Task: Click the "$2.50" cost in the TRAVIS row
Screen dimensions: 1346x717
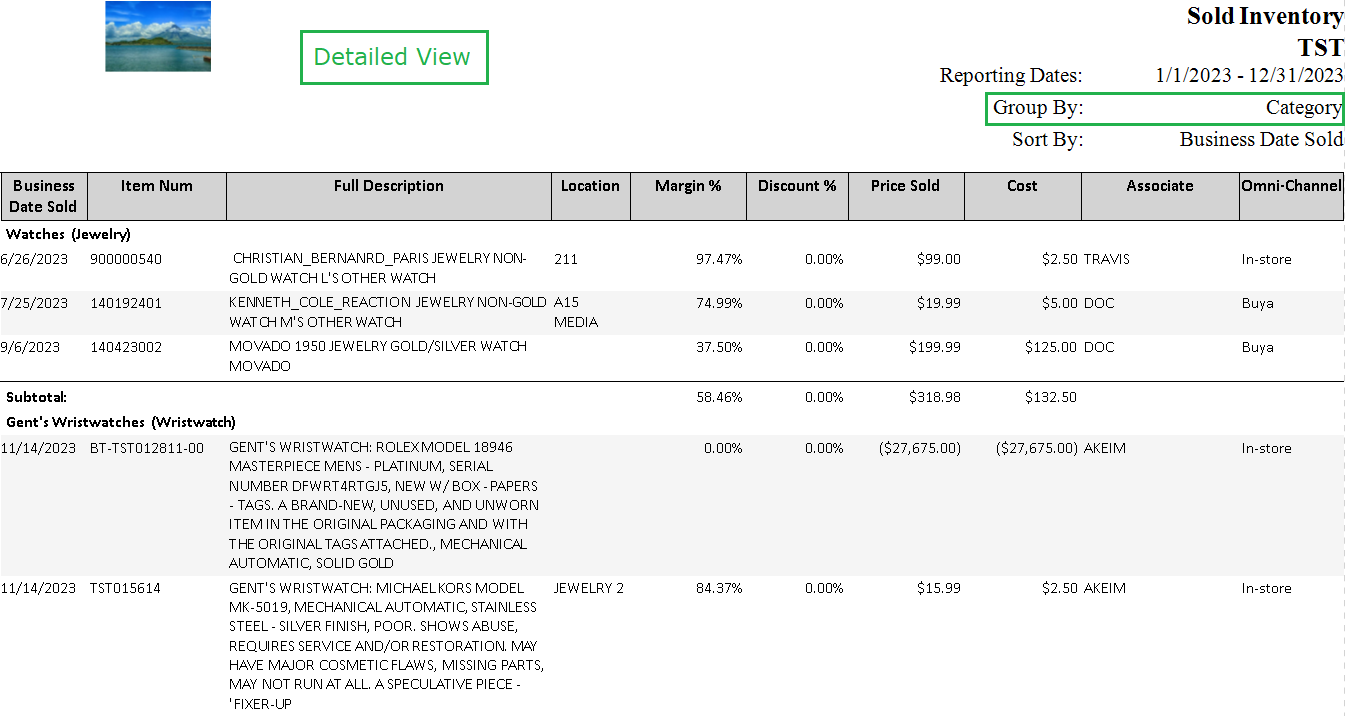Action: point(1059,259)
